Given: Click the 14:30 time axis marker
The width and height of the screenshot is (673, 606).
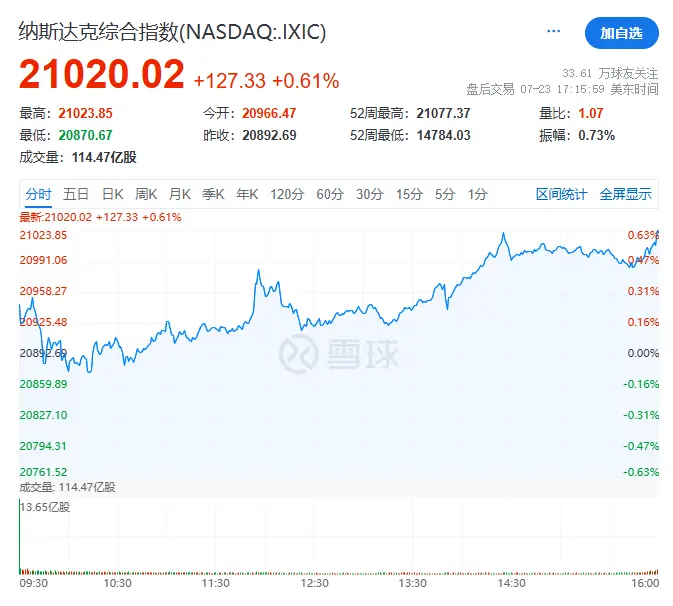Looking at the screenshot, I should pos(512,583).
